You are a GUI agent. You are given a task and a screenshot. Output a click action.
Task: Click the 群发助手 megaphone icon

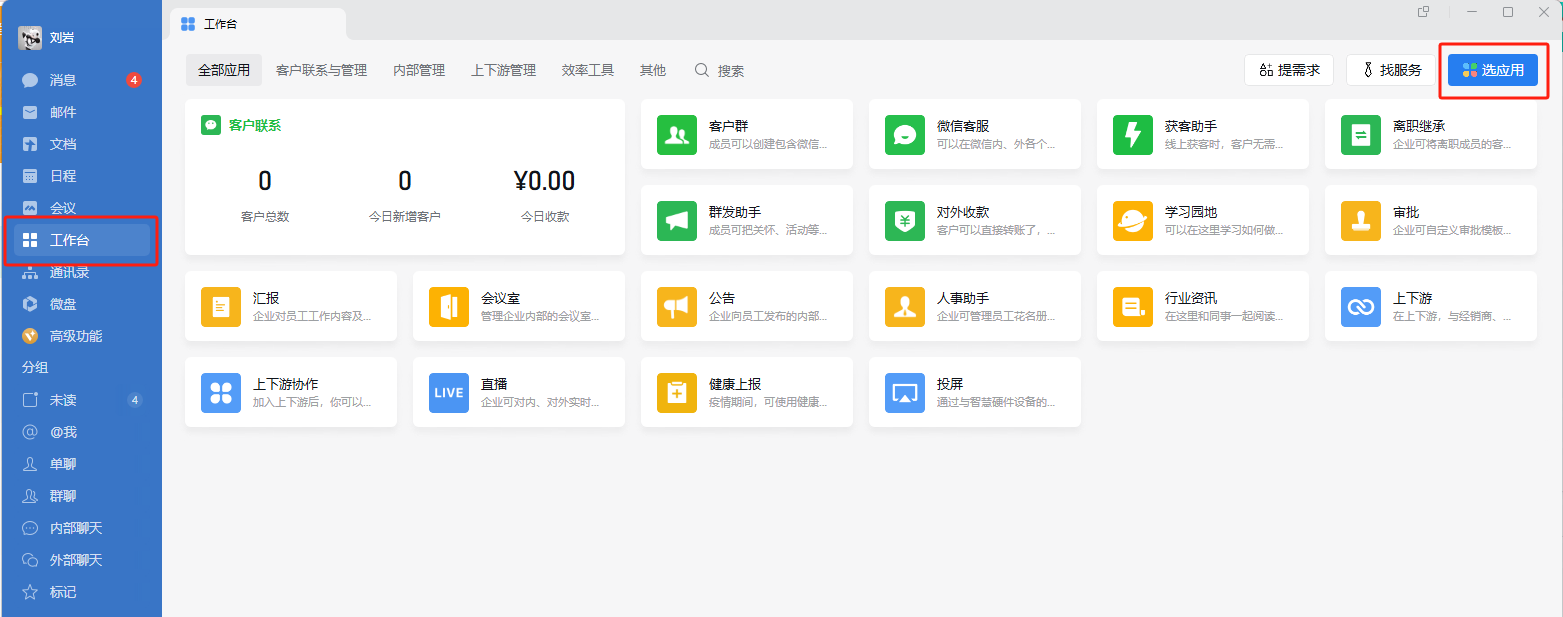point(677,220)
